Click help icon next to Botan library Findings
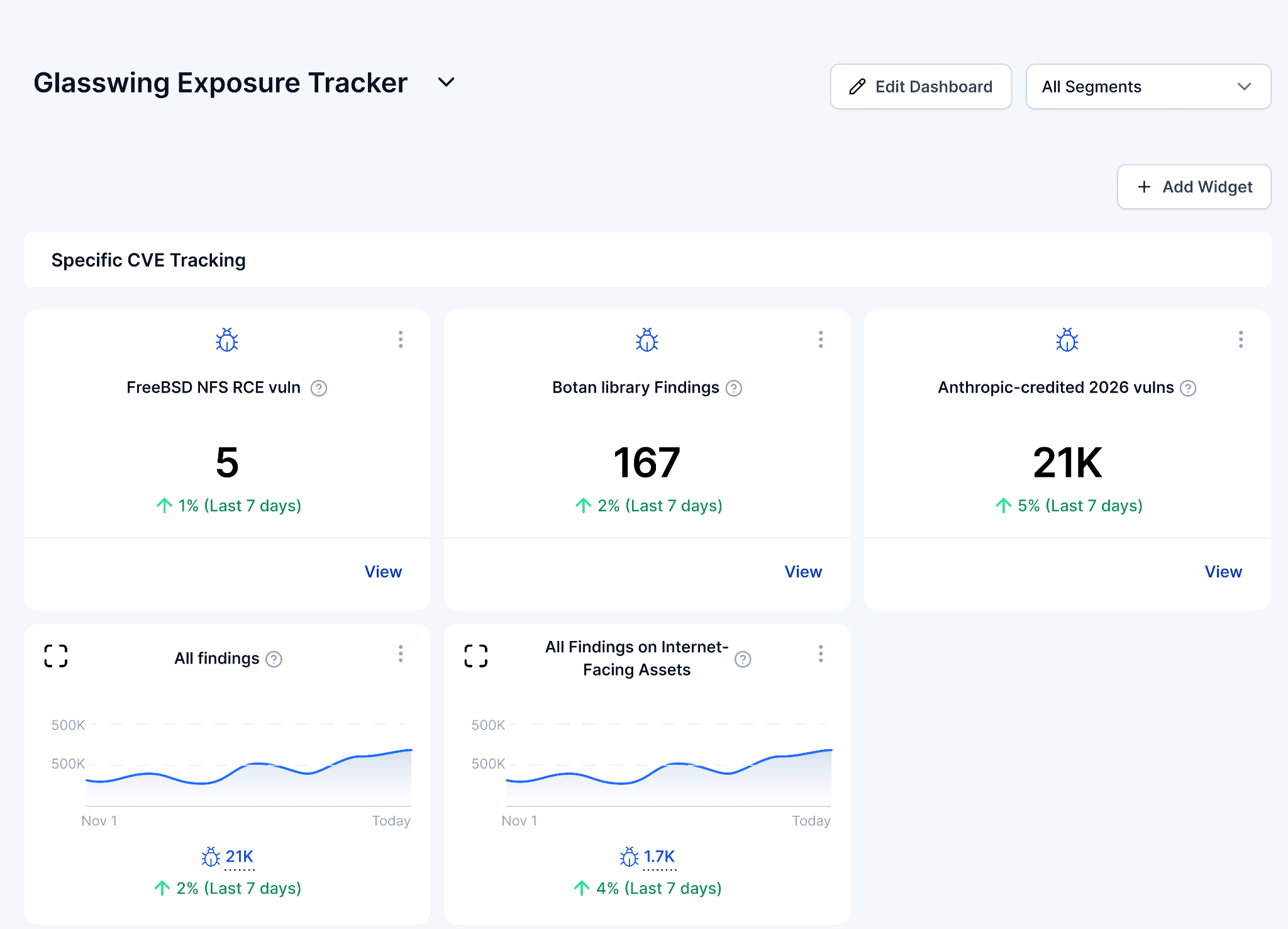1288x929 pixels. click(733, 388)
